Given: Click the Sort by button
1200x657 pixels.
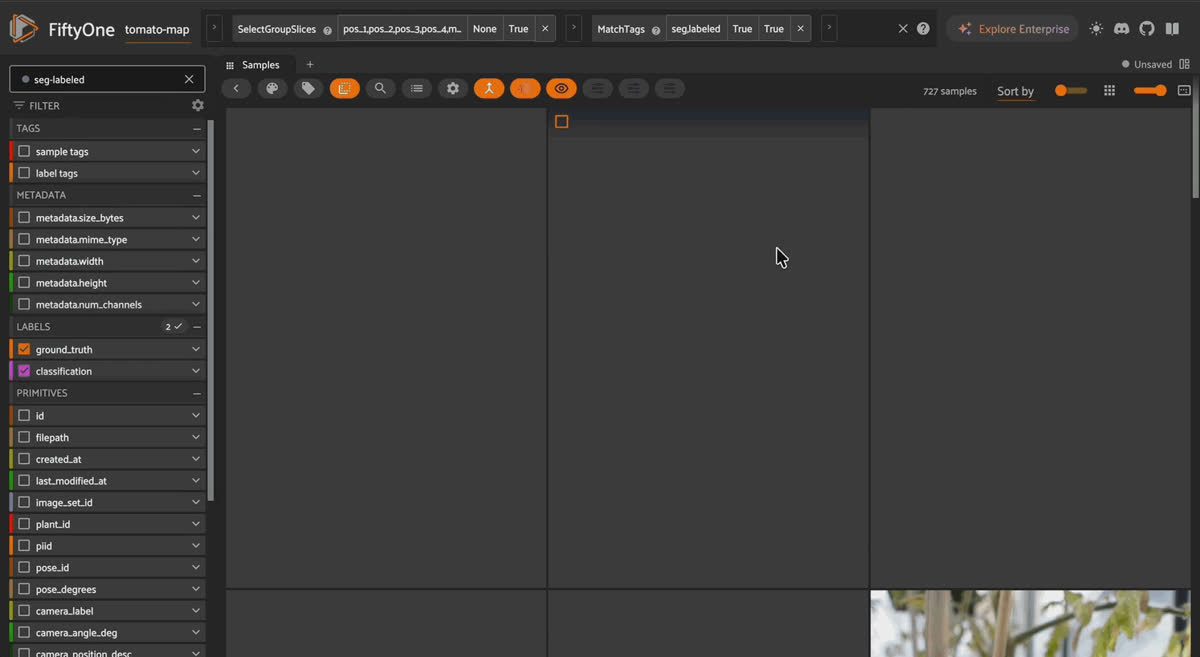Looking at the screenshot, I should click(1015, 91).
